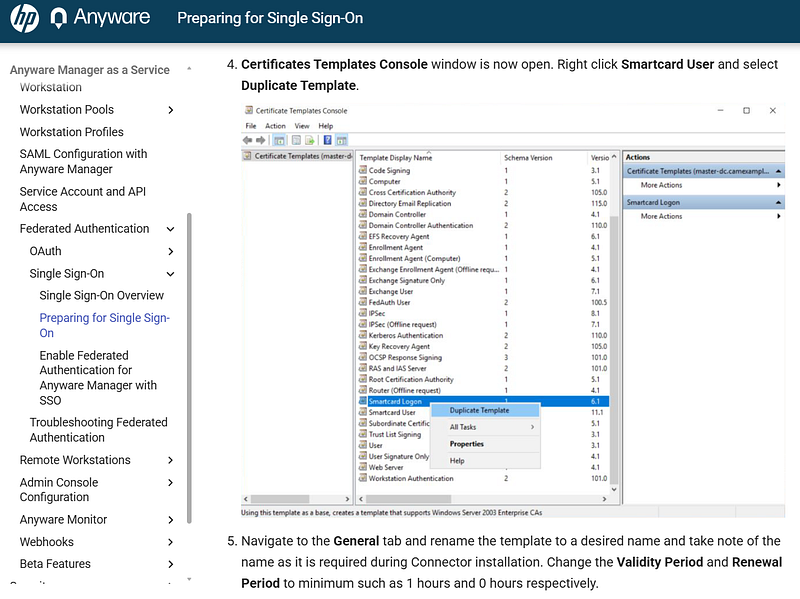800x599 pixels.
Task: Click the Anyware logo icon in the header
Action: 59,18
